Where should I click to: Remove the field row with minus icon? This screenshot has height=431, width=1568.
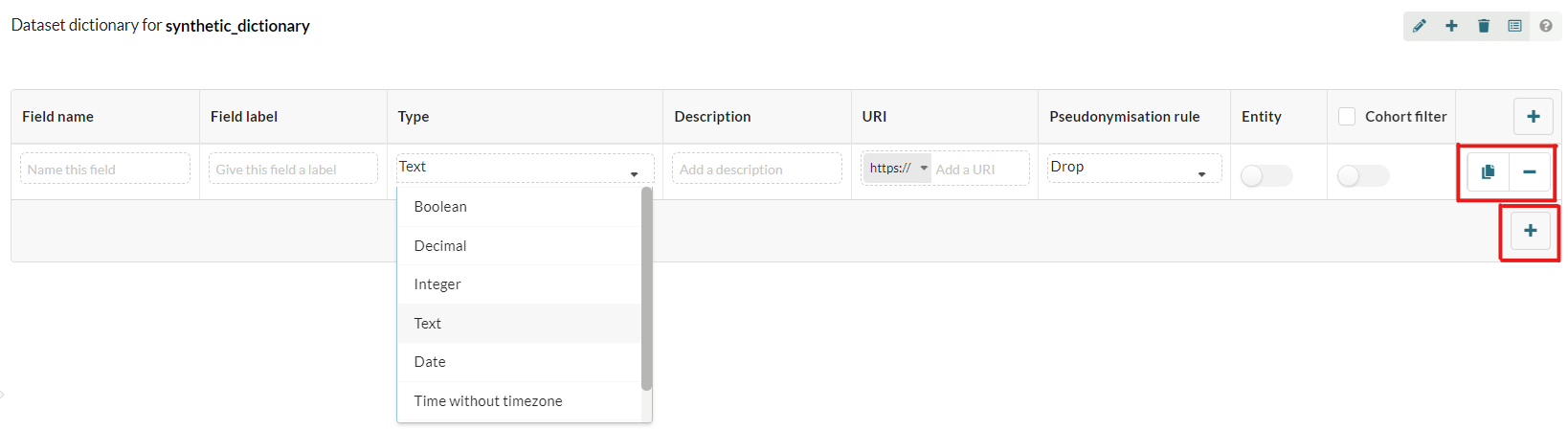(1530, 172)
